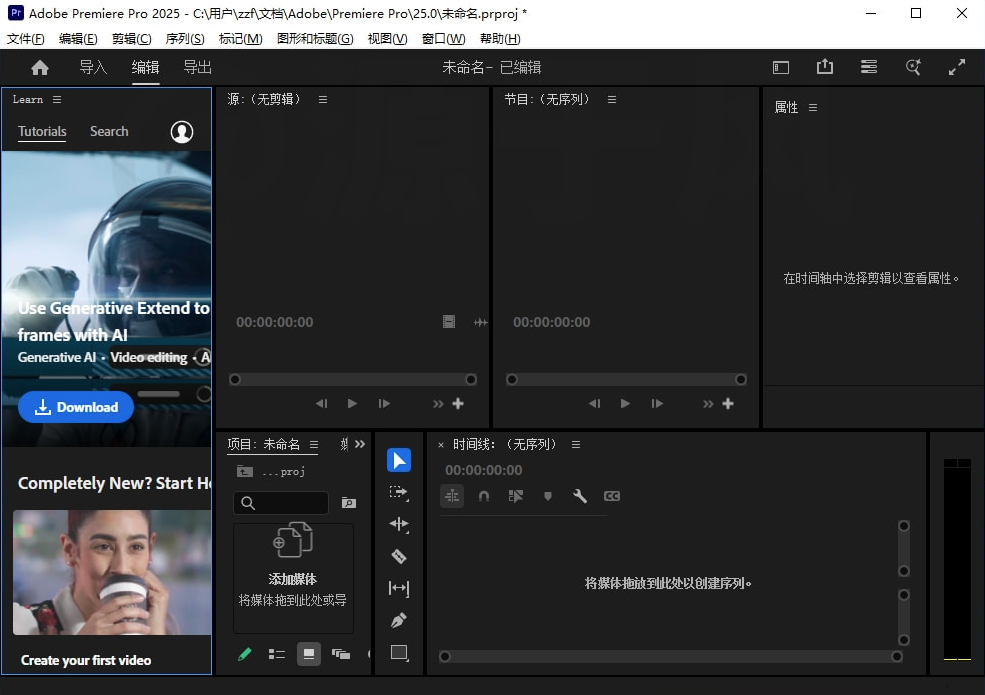Screen dimensions: 985x695
Task: Select the Ripple Edit tool
Action: pos(398,524)
